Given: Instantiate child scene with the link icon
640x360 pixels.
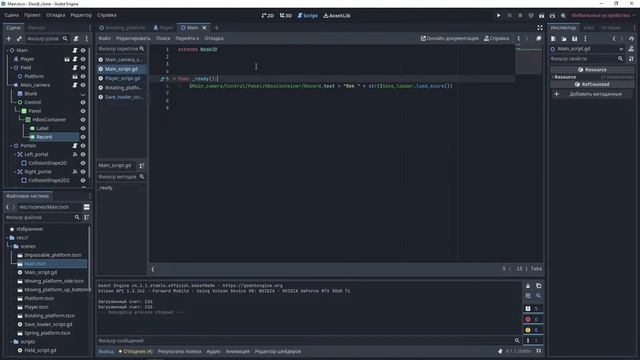Looking at the screenshot, I should point(19,39).
